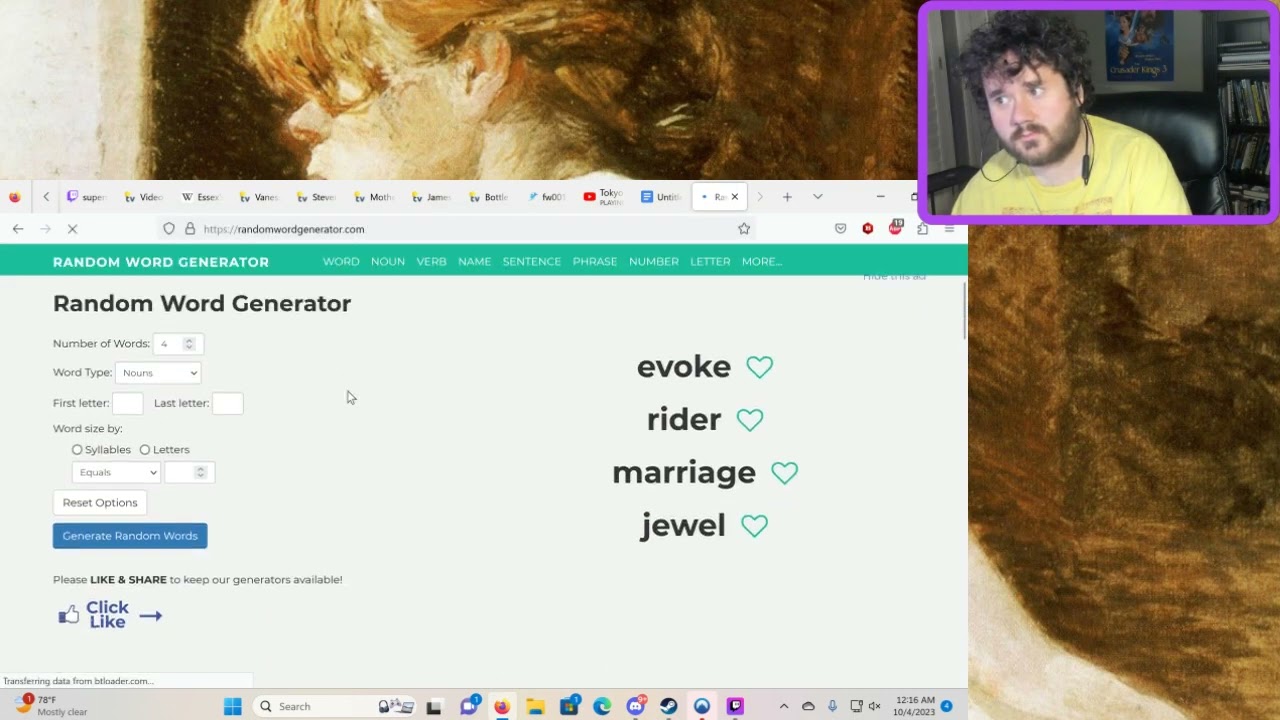
Task: Open the Twitch app in the taskbar
Action: pyautogui.click(x=735, y=706)
